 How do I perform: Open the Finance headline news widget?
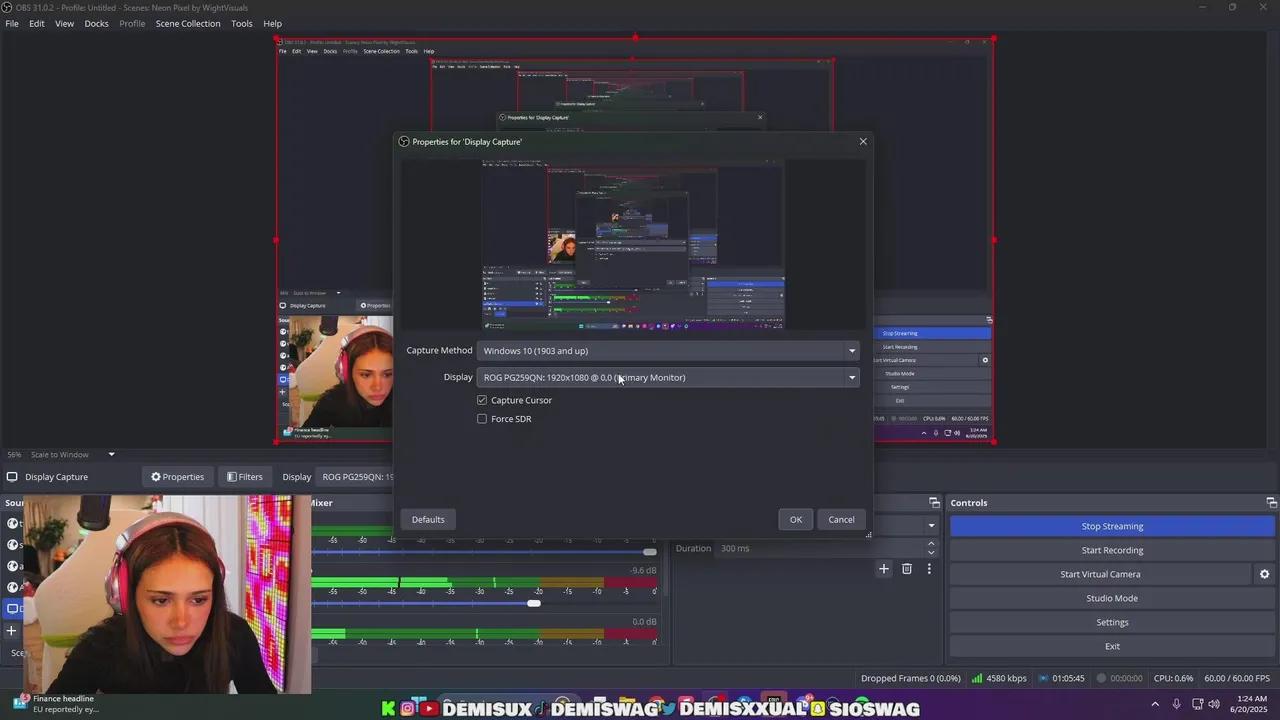(x=55, y=704)
